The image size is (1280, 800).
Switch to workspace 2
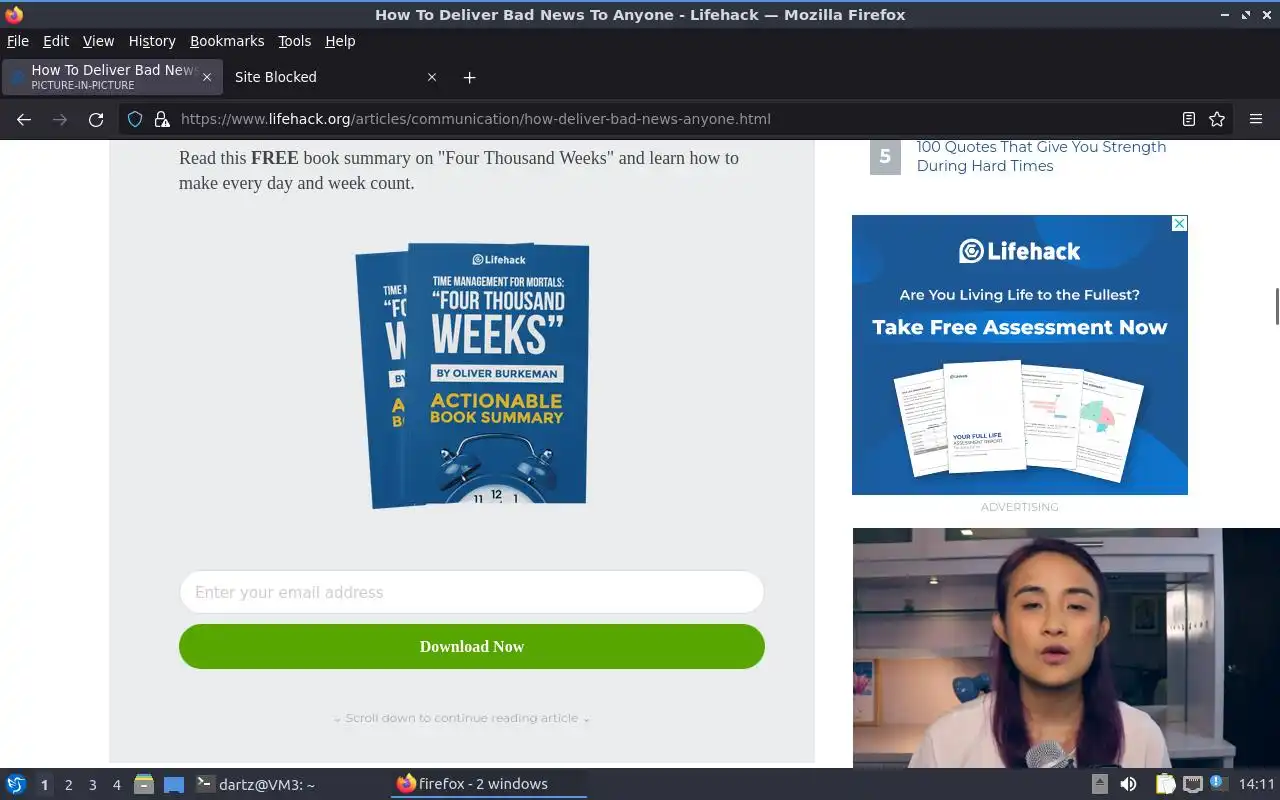click(68, 785)
